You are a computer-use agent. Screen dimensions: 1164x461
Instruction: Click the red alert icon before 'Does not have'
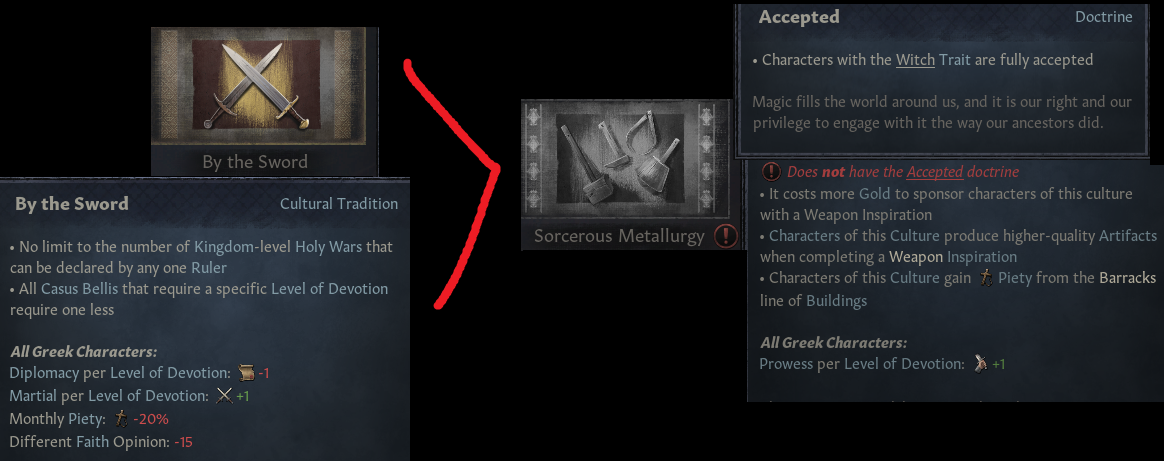(771, 171)
